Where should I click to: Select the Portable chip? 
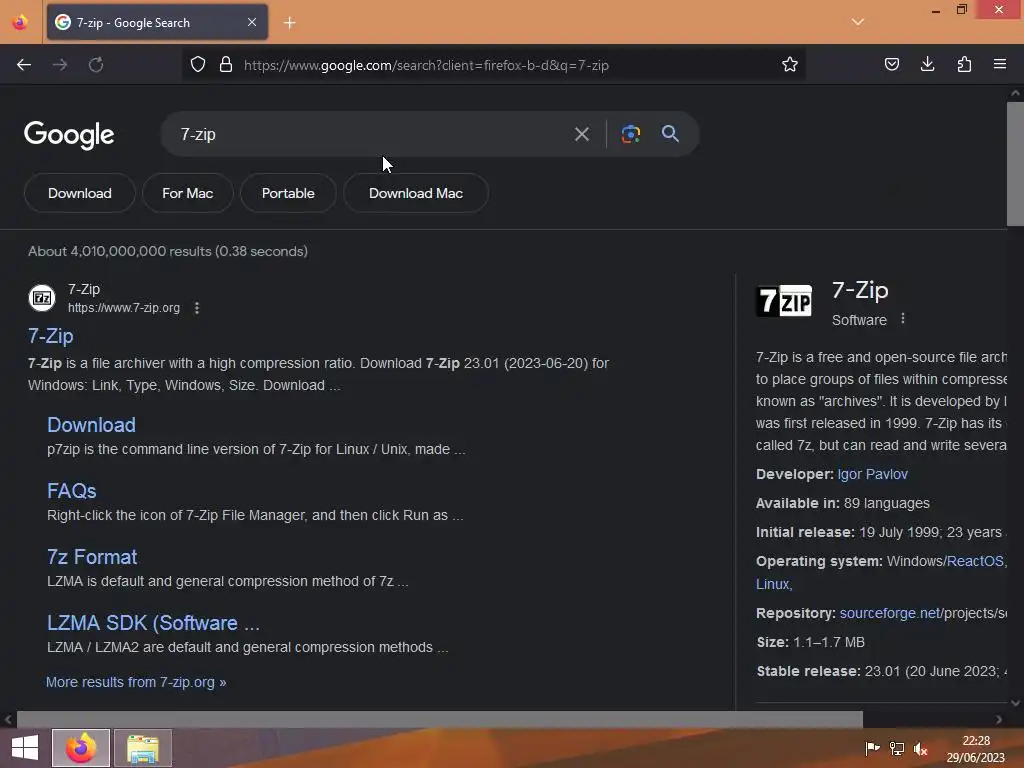click(288, 193)
